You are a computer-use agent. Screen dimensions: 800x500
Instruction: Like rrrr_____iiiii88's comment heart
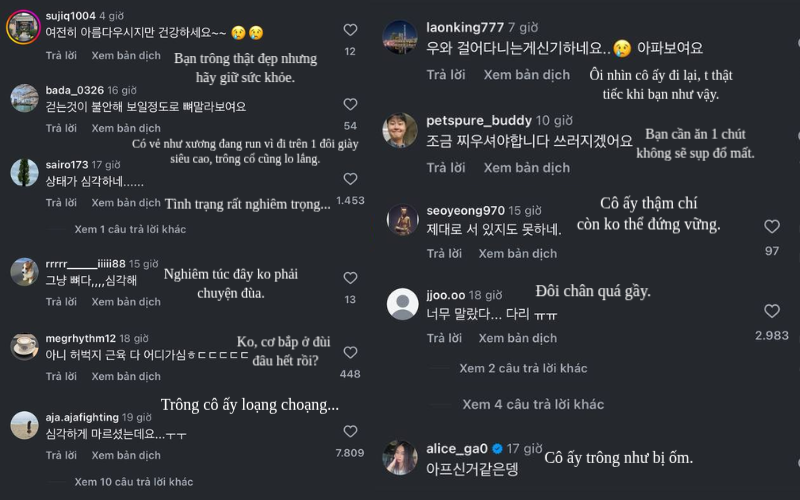coord(350,278)
